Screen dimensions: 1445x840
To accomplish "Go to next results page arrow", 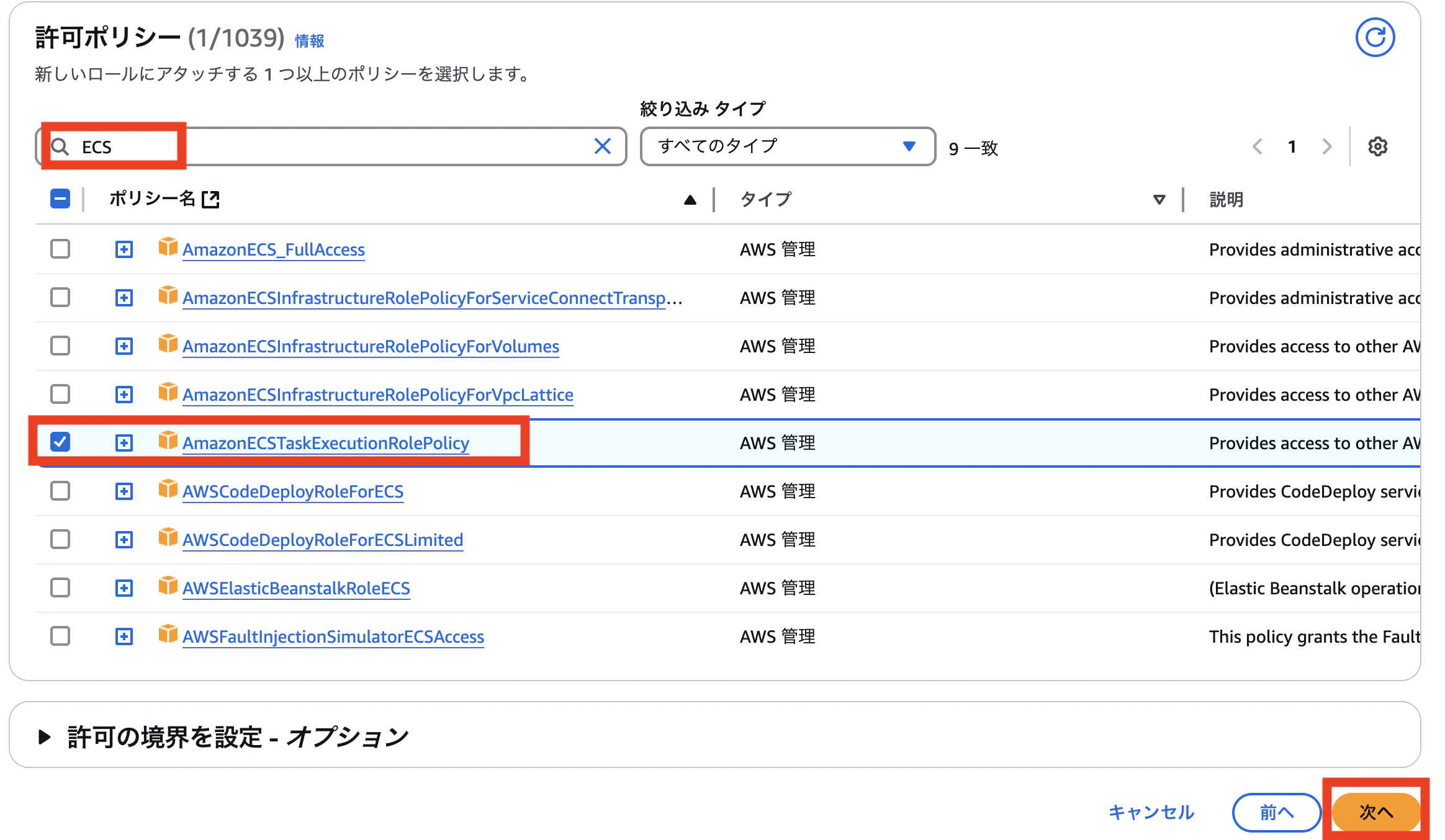I will (1327, 147).
